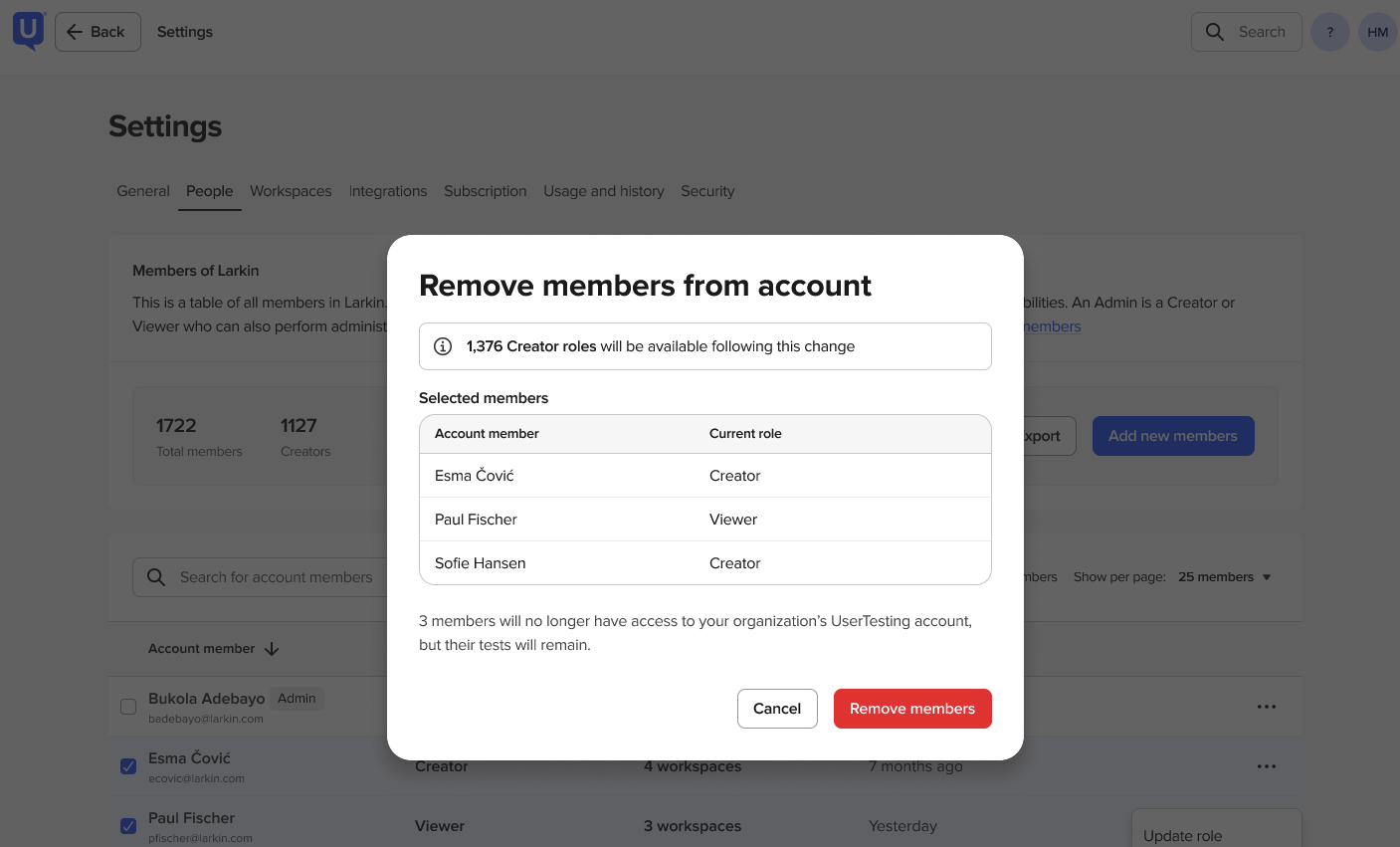
Task: Click the Export button behind dialog
Action: [1050, 436]
